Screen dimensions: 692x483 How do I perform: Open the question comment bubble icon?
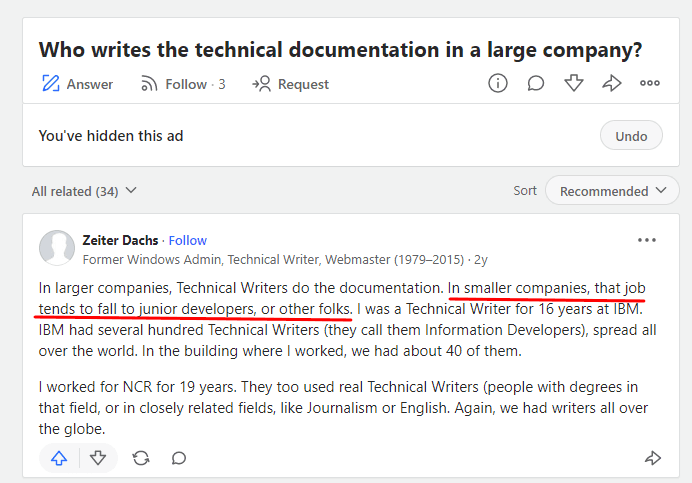pos(536,83)
